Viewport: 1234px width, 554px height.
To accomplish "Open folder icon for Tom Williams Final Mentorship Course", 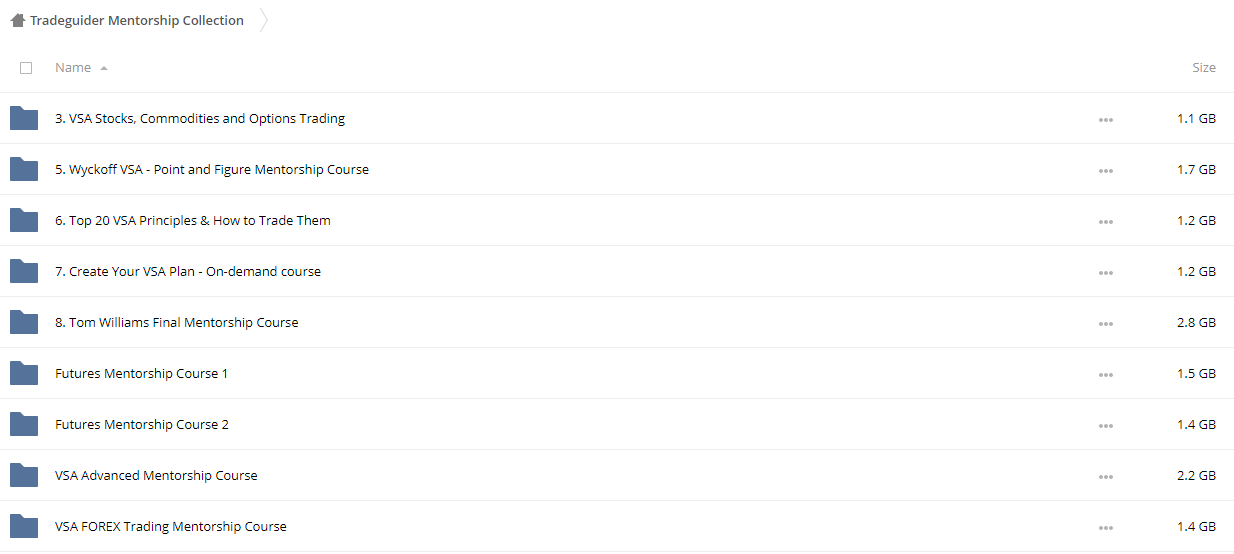I will pos(24,322).
